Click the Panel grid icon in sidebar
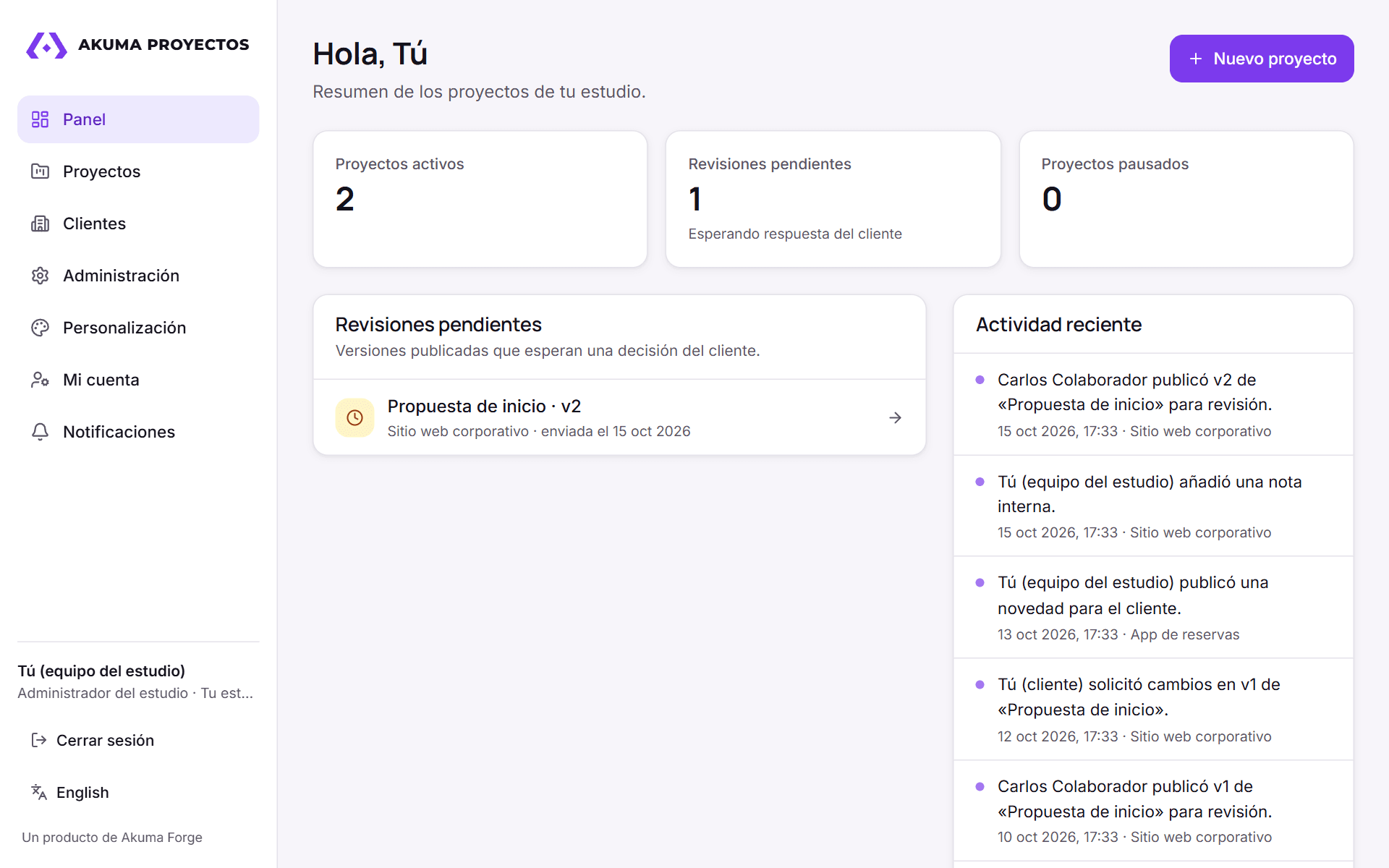Viewport: 1389px width, 868px height. pyautogui.click(x=40, y=119)
